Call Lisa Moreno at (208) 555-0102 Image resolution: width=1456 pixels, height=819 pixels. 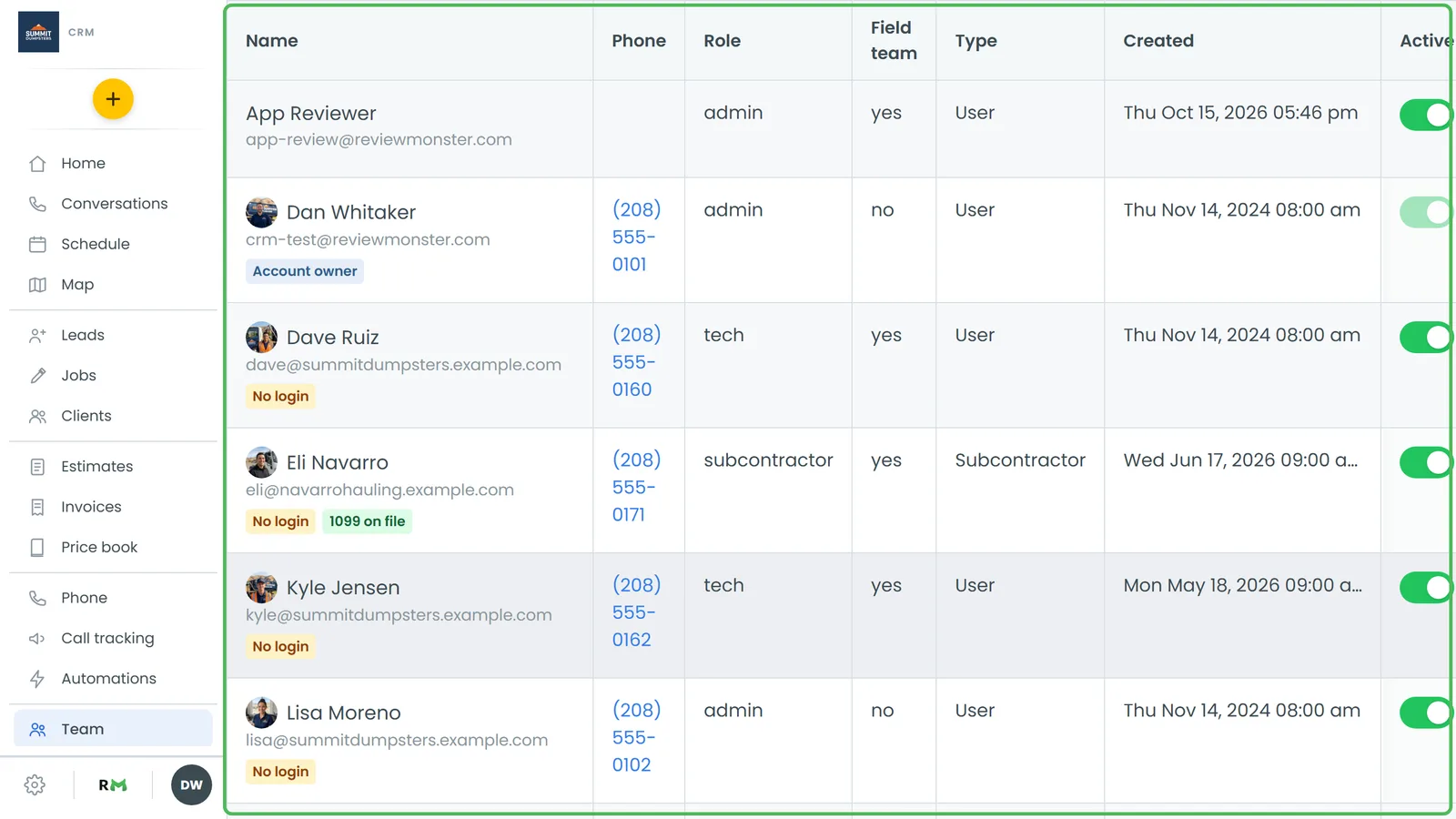(x=636, y=737)
